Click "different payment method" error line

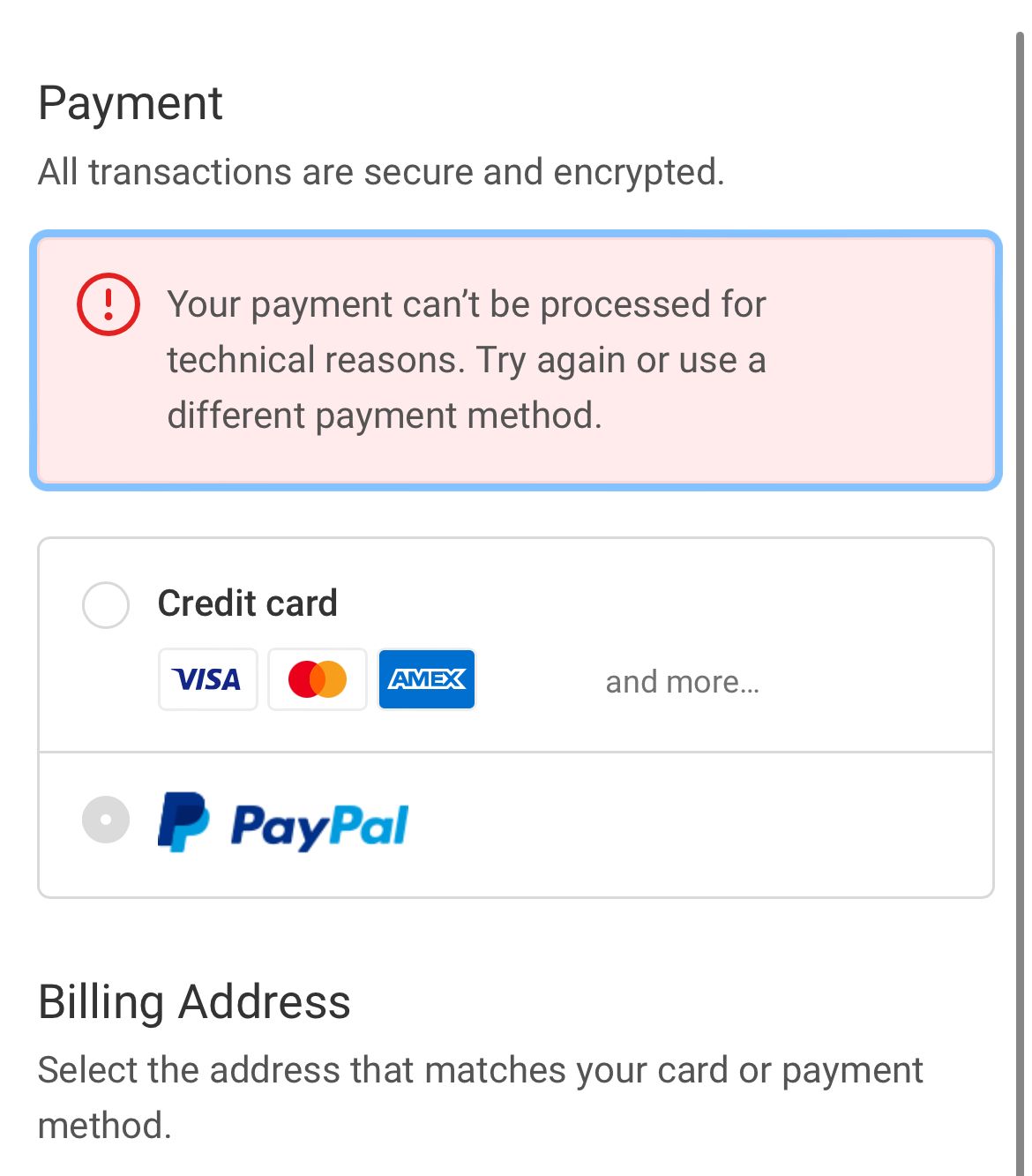(385, 416)
